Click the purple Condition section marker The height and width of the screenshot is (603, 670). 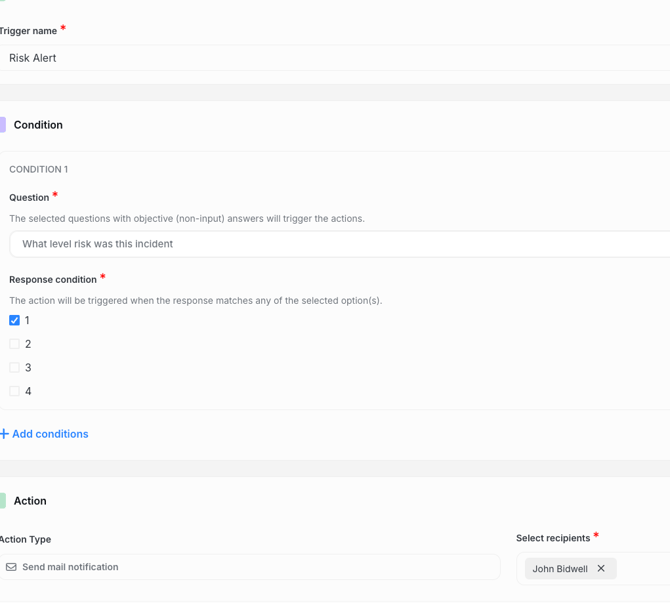coord(3,125)
